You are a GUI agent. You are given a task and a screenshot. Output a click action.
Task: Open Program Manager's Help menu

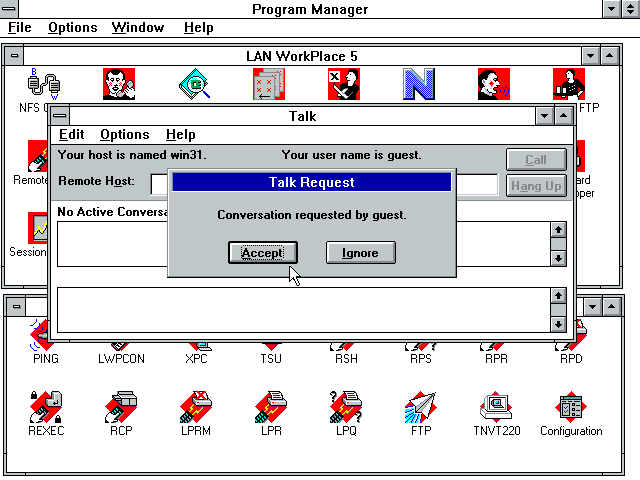point(198,28)
